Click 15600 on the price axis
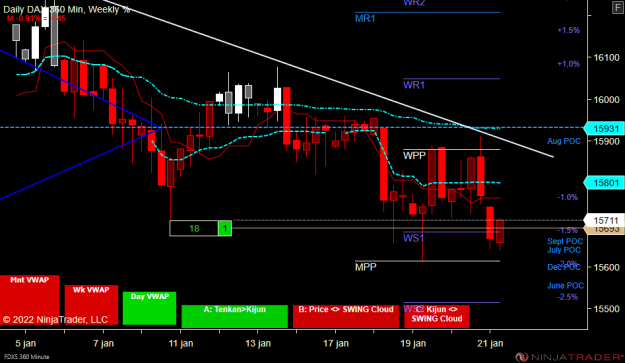 click(606, 267)
